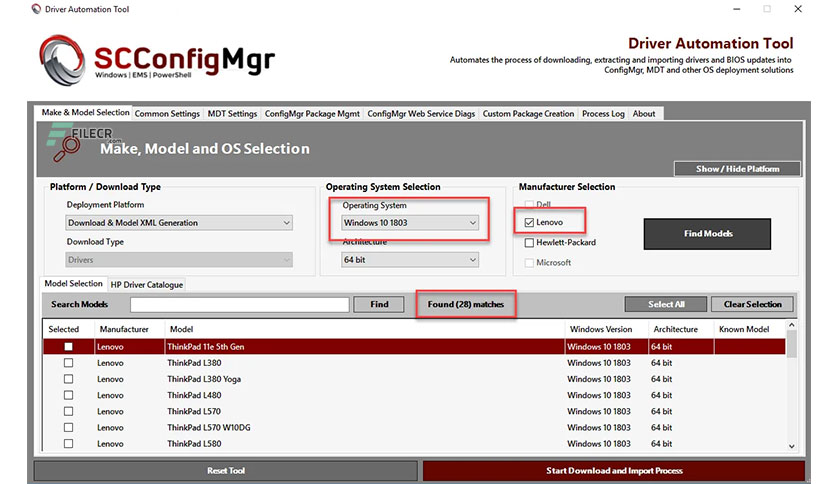Viewport: 836px width, 484px height.
Task: Start Download and Import Process
Action: pos(614,471)
